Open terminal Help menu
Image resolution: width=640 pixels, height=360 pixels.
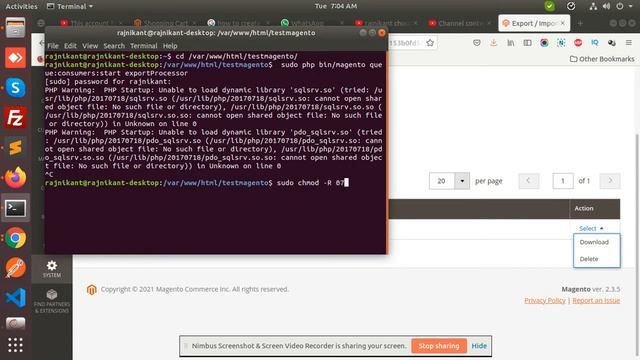[x=170, y=46]
